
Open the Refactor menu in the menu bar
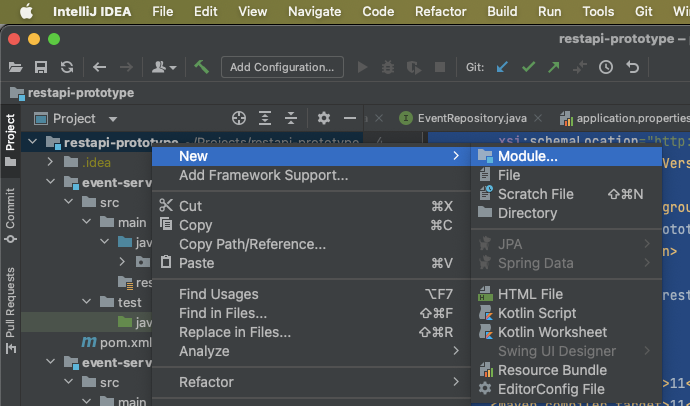point(440,11)
